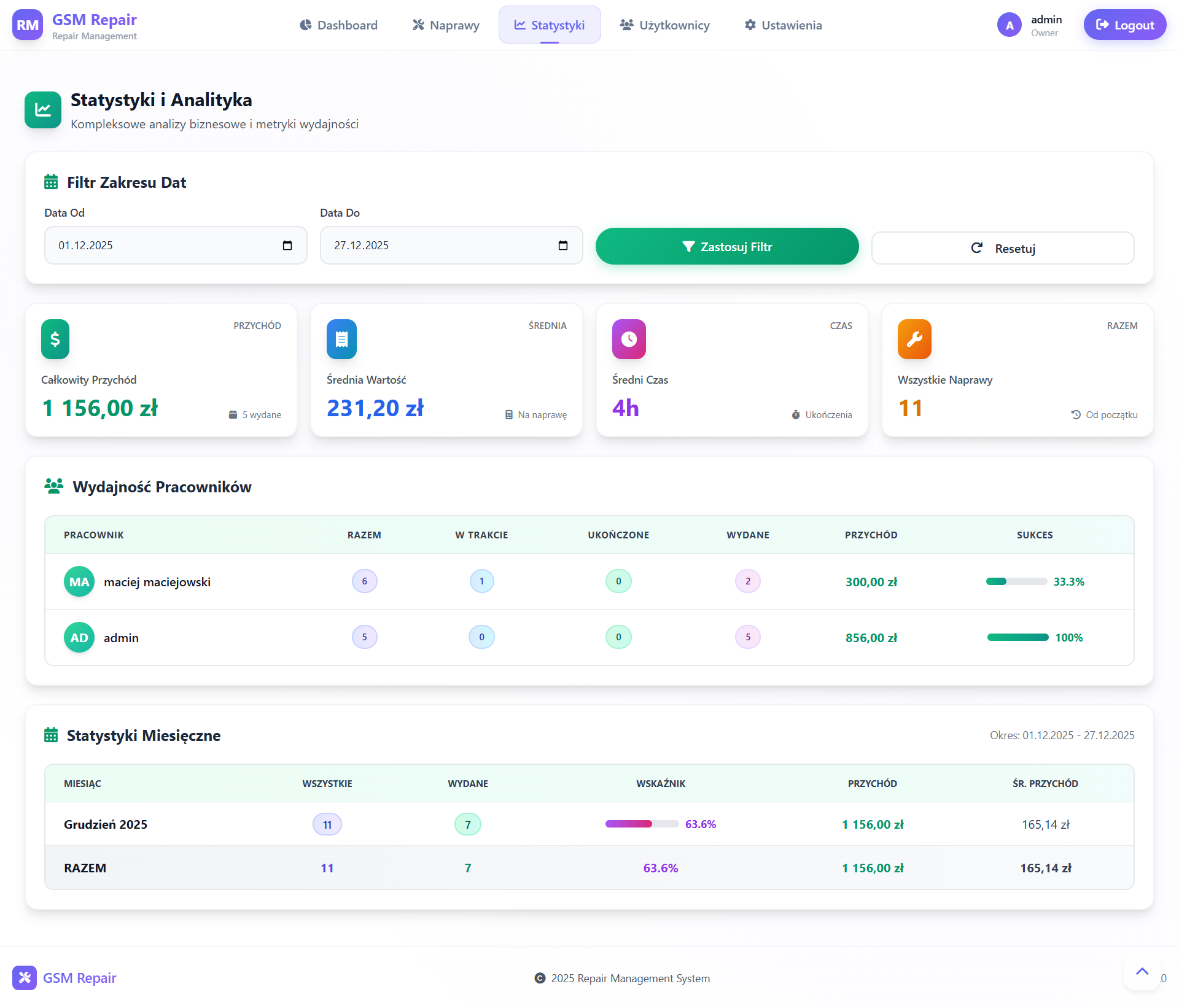Click the purple clock icon in Średni Czas card
The height and width of the screenshot is (1008, 1179).
629,339
